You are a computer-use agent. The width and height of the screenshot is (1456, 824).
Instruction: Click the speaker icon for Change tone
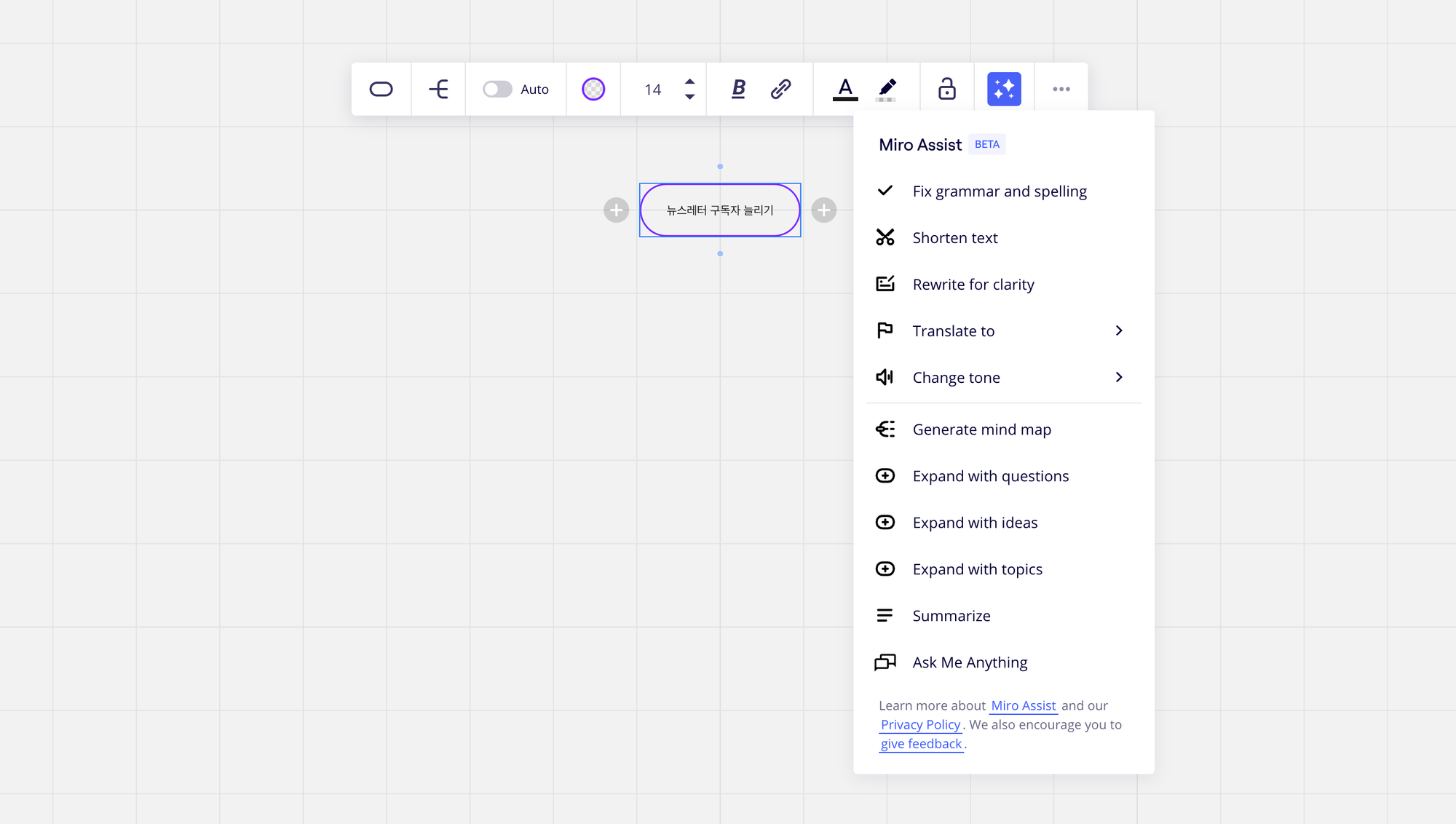click(885, 377)
